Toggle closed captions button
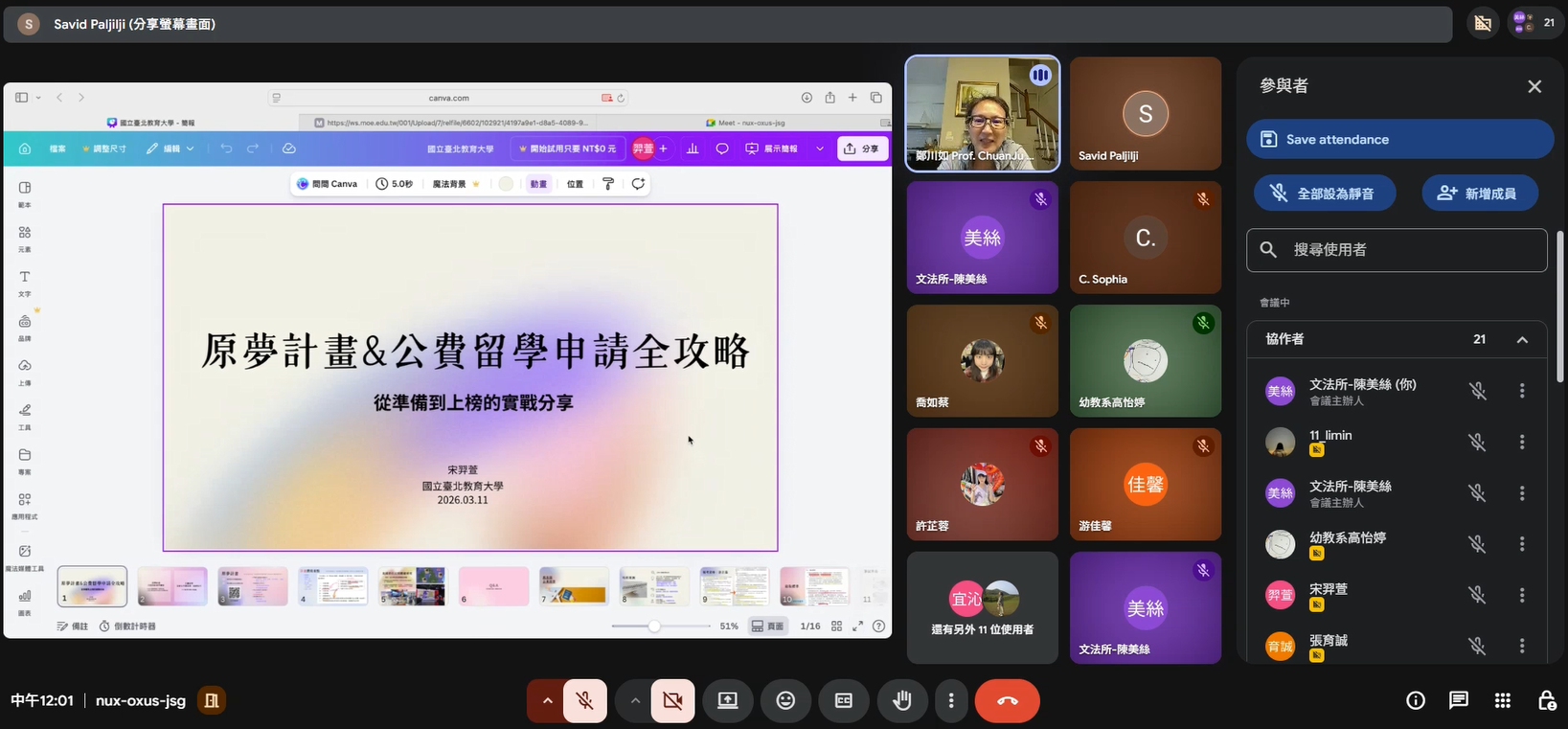 coord(844,701)
